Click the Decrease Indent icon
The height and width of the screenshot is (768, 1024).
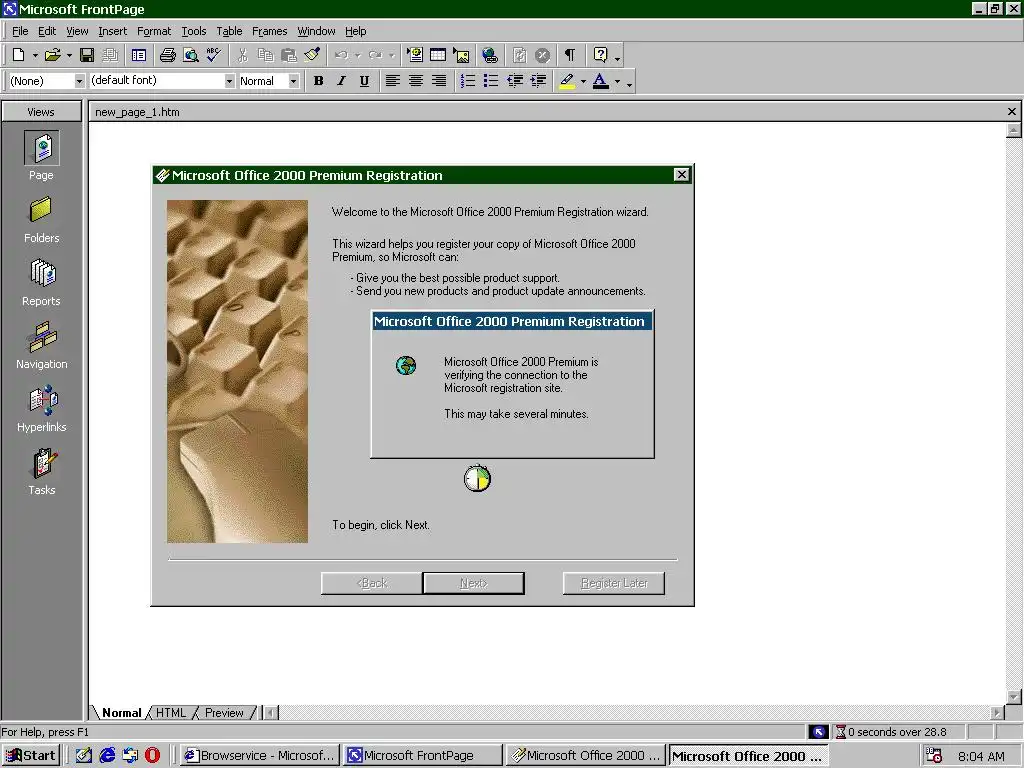click(515, 81)
